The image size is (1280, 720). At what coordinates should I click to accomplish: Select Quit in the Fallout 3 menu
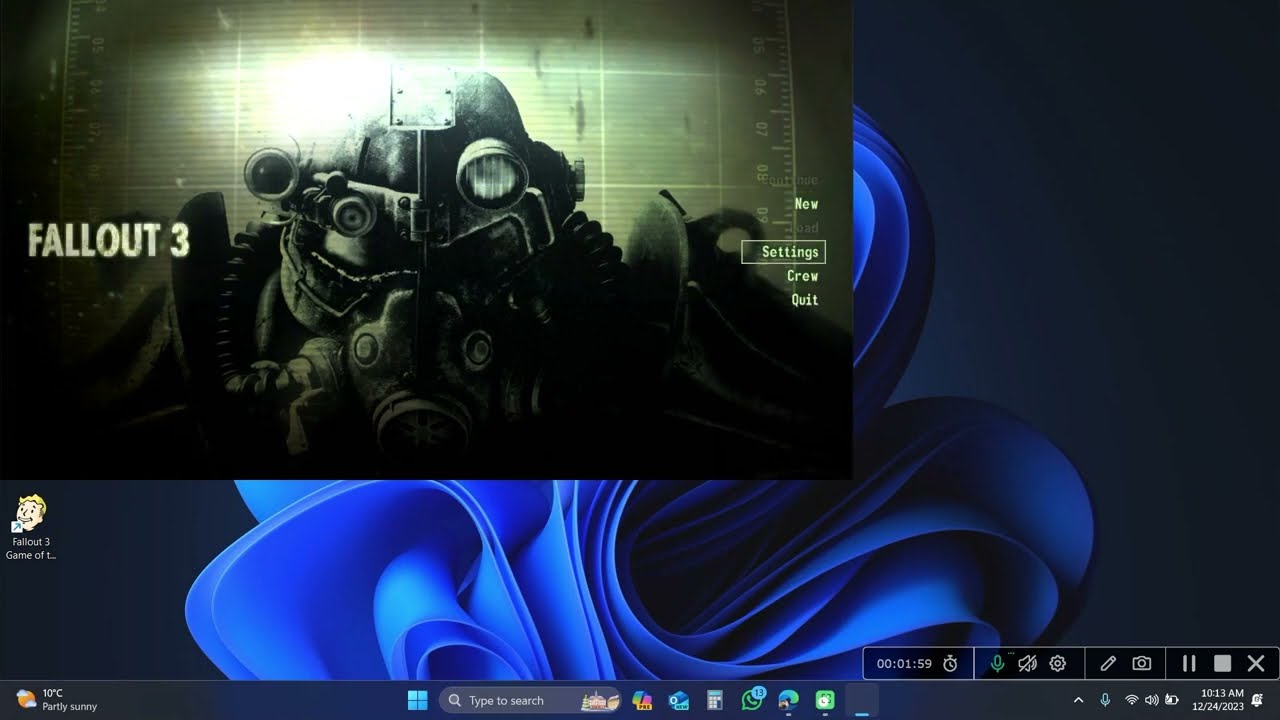[x=804, y=300]
